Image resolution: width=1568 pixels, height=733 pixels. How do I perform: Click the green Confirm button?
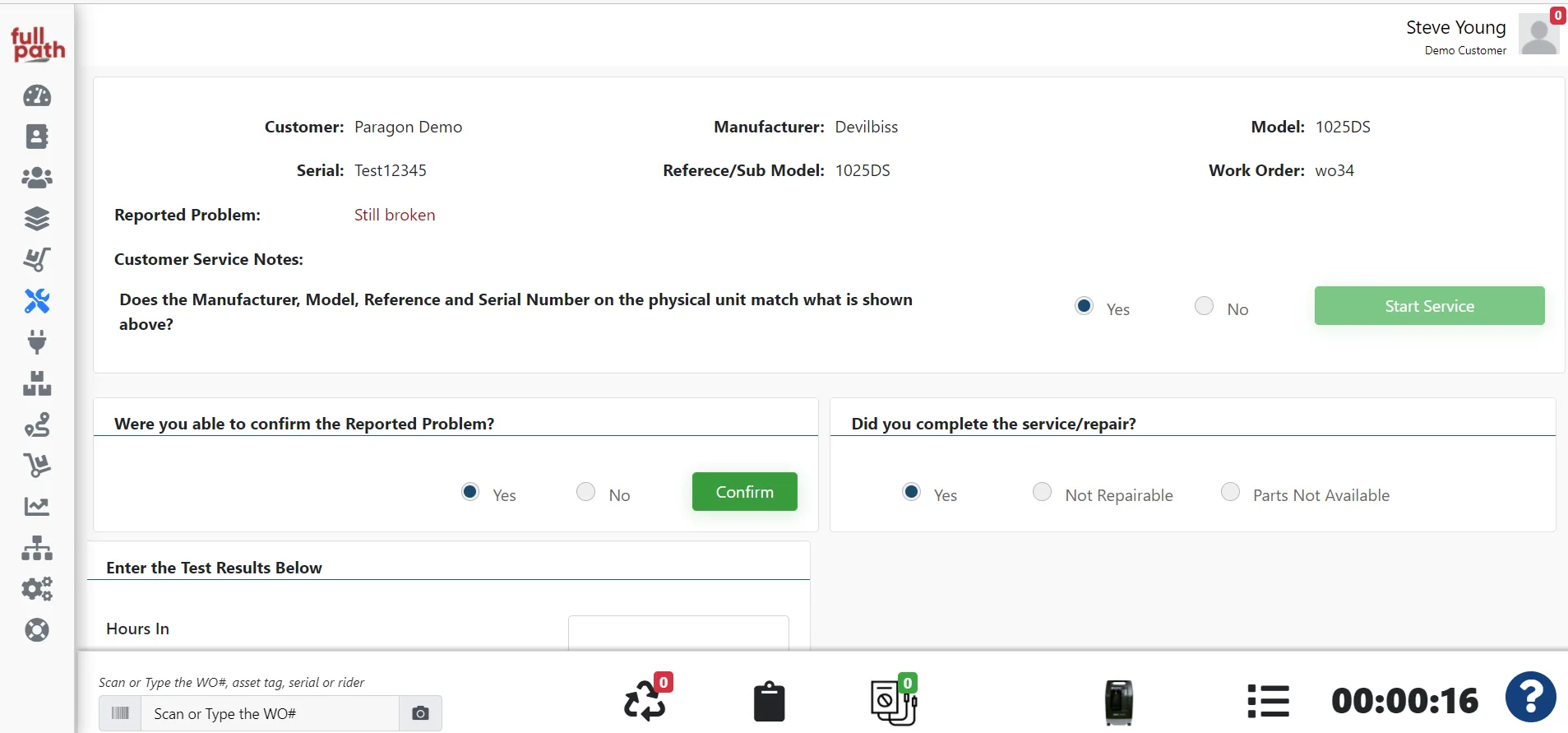click(745, 492)
